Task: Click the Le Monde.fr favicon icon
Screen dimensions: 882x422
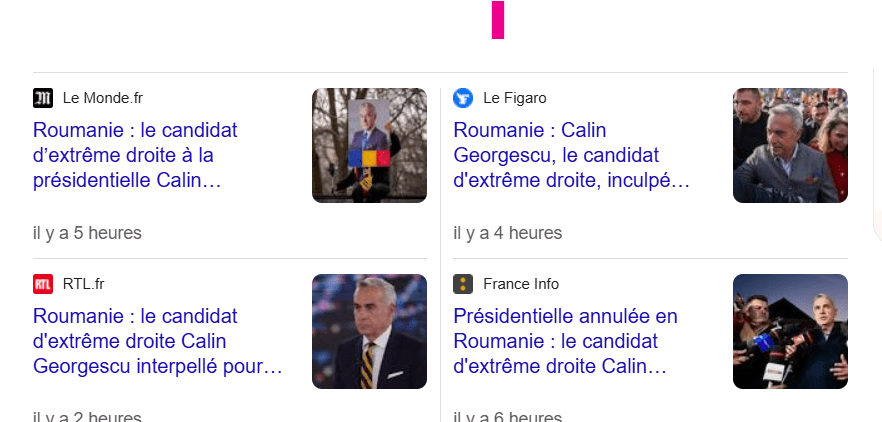Action: tap(43, 98)
